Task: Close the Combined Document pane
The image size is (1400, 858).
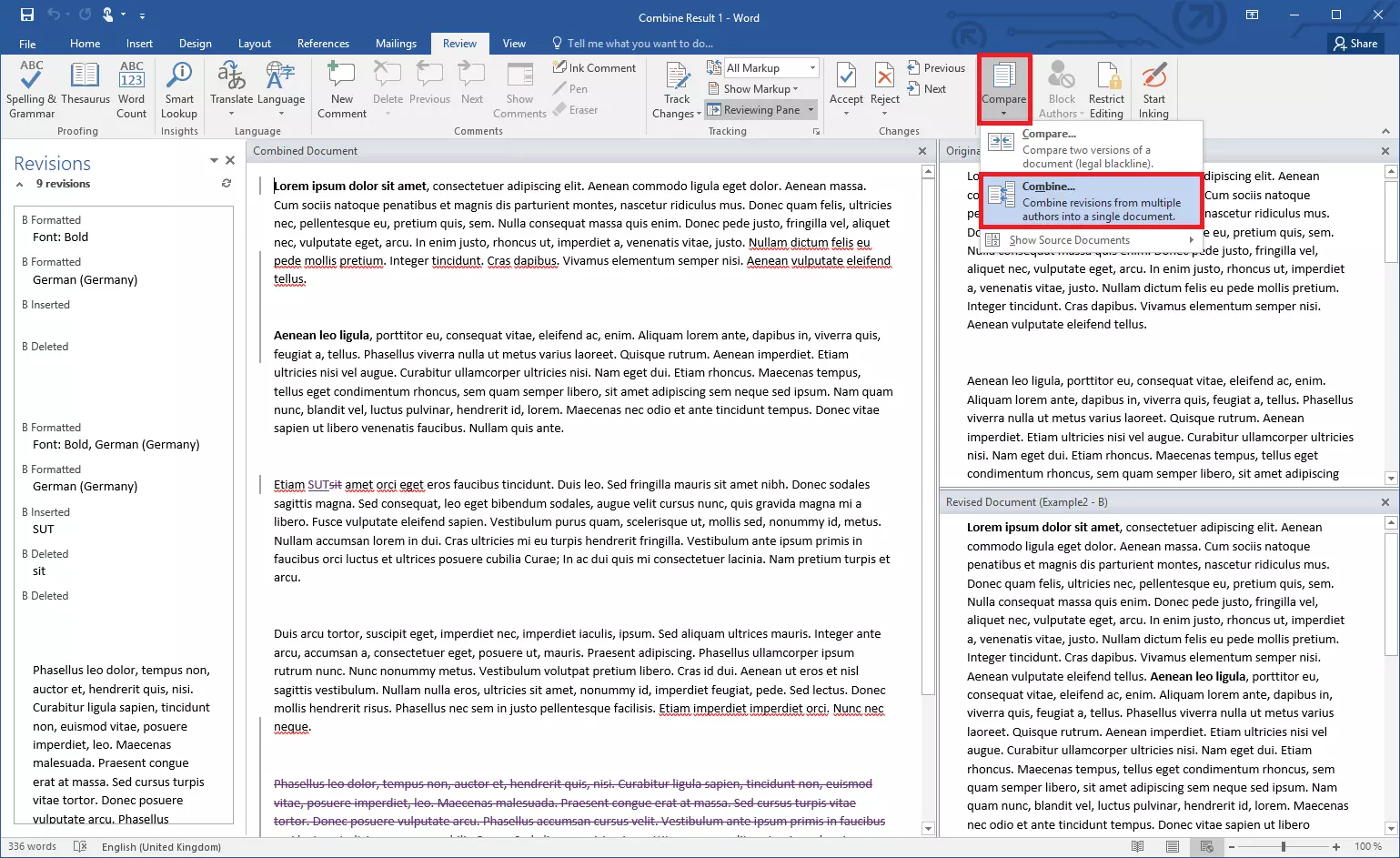Action: click(x=922, y=151)
